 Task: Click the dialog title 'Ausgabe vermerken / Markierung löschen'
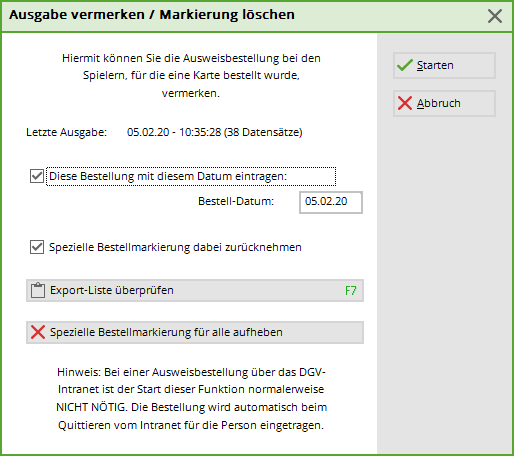[152, 15]
